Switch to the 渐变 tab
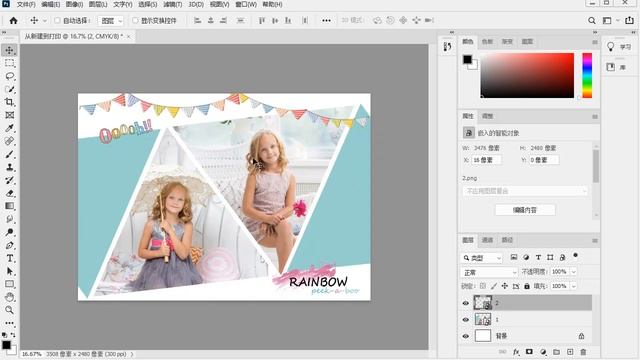640x360 pixels. point(507,42)
